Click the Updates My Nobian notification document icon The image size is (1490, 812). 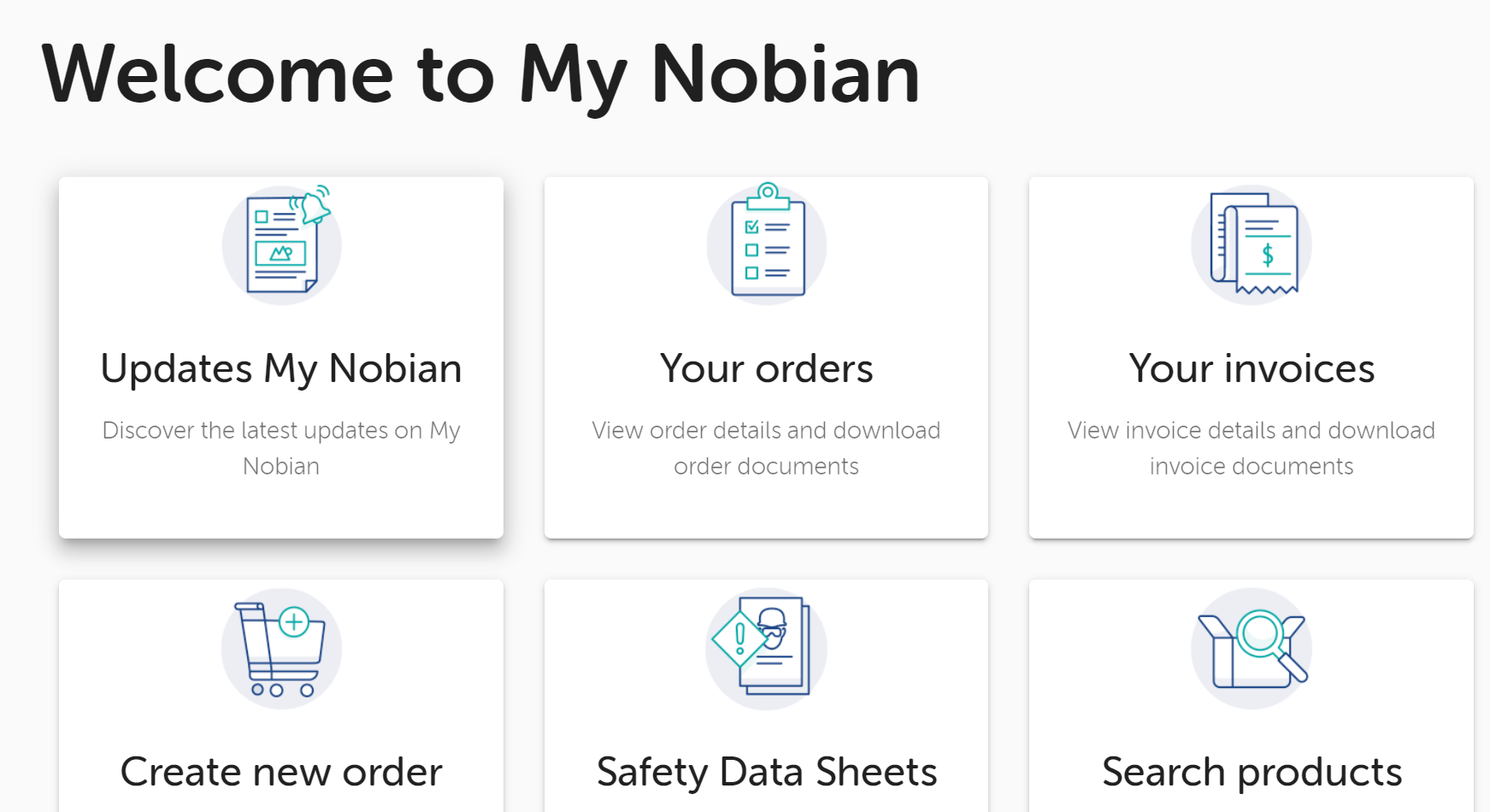(x=282, y=244)
